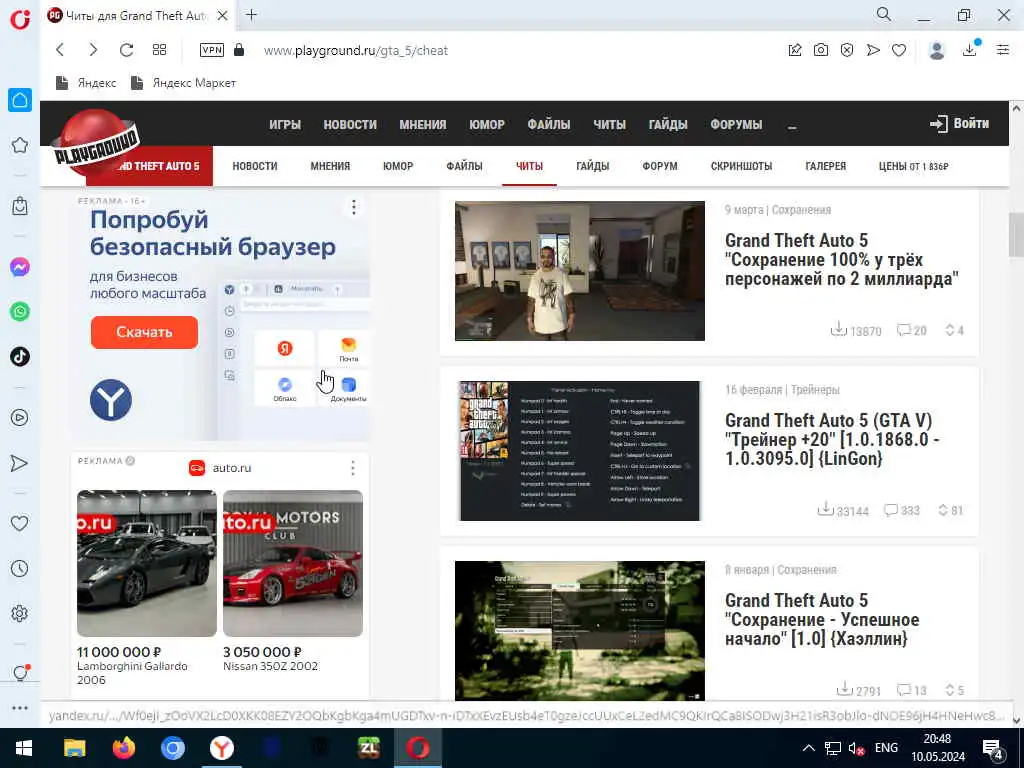Viewport: 1024px width, 768px height.
Task: Open WhatsApp in sidebar
Action: tap(20, 312)
